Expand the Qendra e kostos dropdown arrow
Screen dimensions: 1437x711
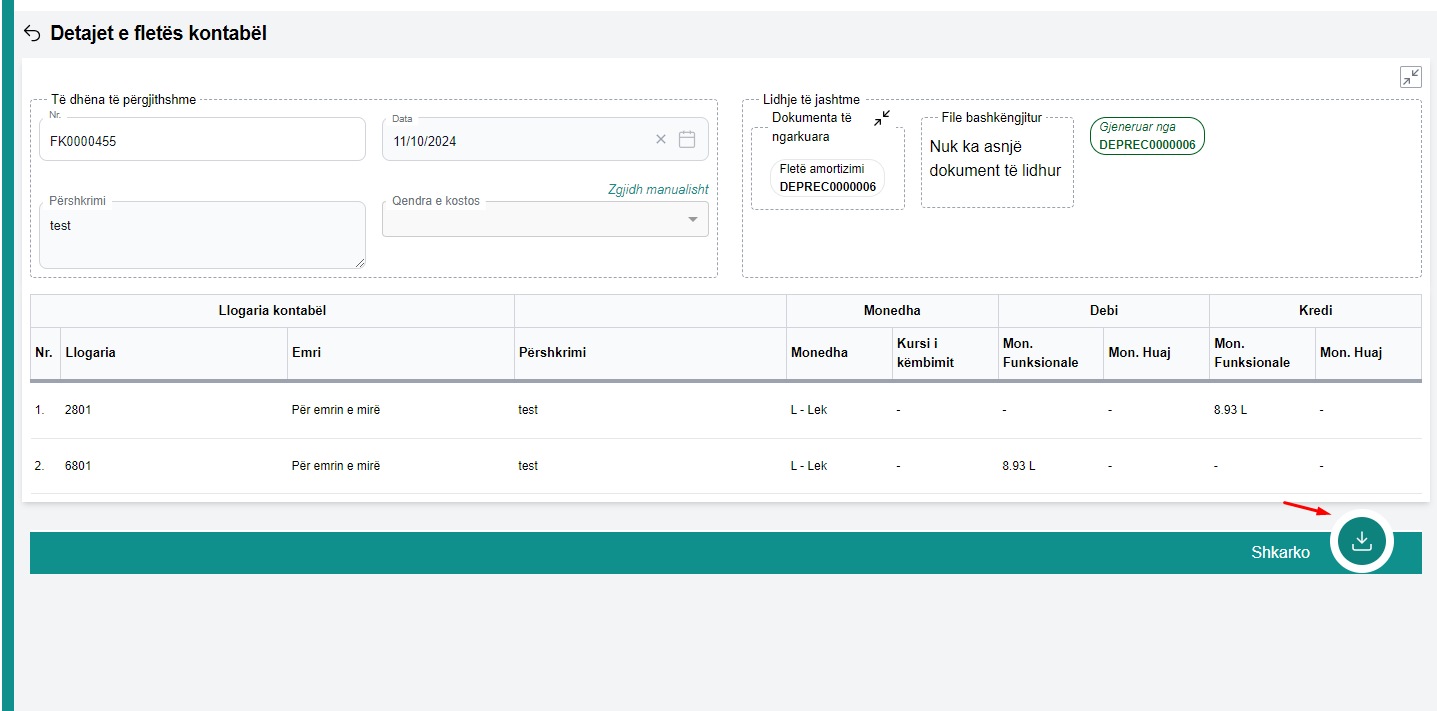point(693,220)
